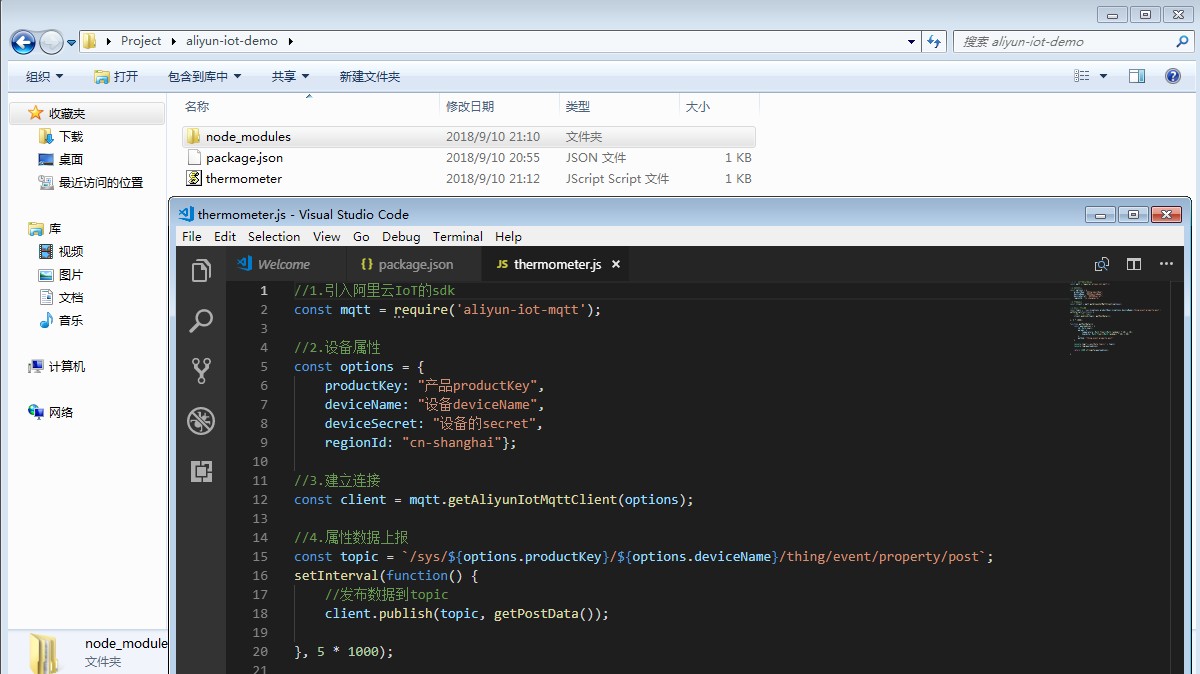The width and height of the screenshot is (1200, 674).
Task: Open the VS Code Debug view icon
Action: pyautogui.click(x=201, y=421)
